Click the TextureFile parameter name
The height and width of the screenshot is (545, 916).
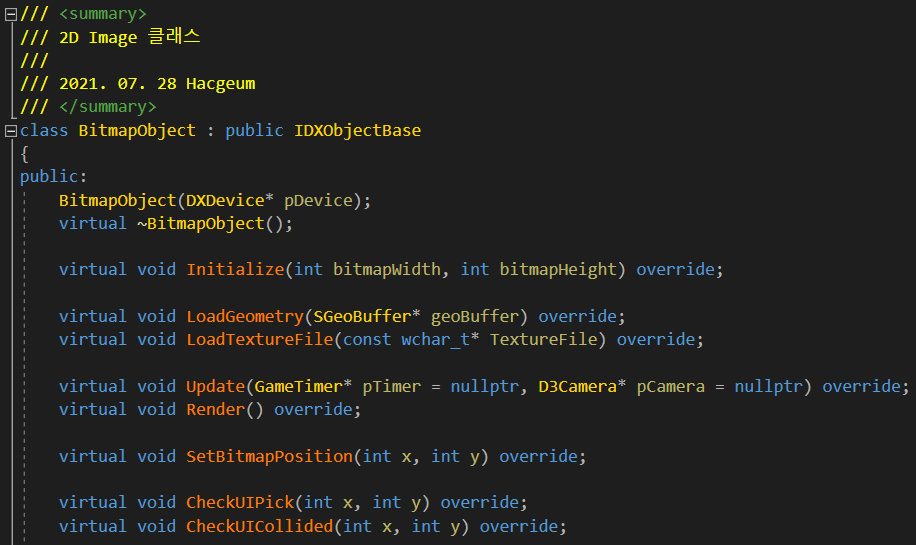(x=544, y=339)
